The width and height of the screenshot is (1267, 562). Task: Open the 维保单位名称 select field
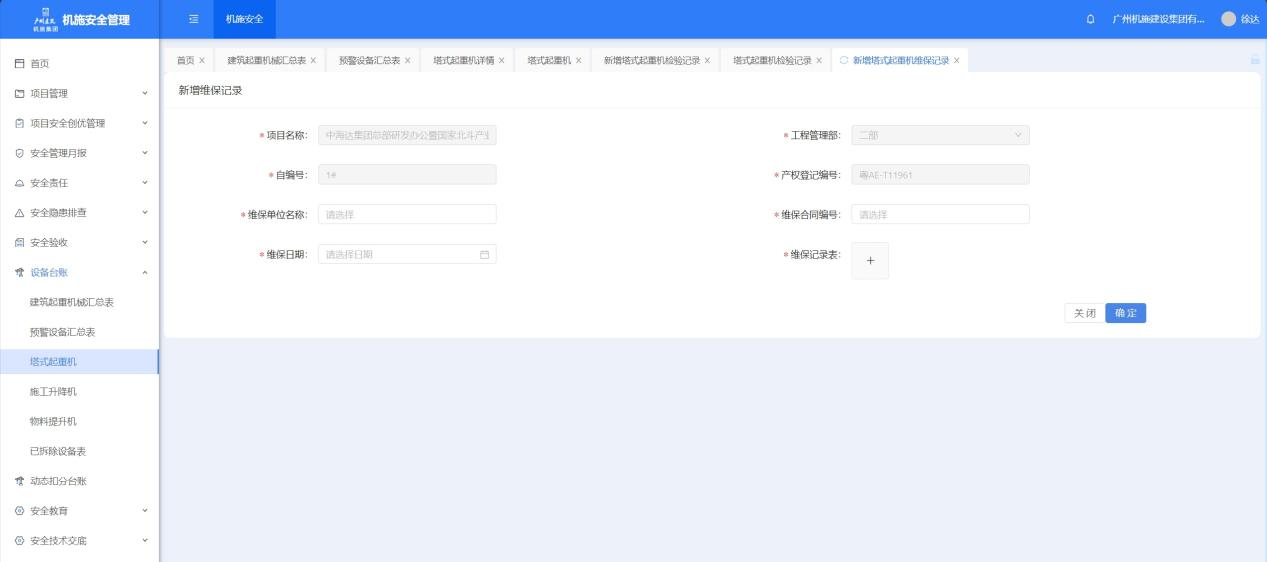click(407, 214)
